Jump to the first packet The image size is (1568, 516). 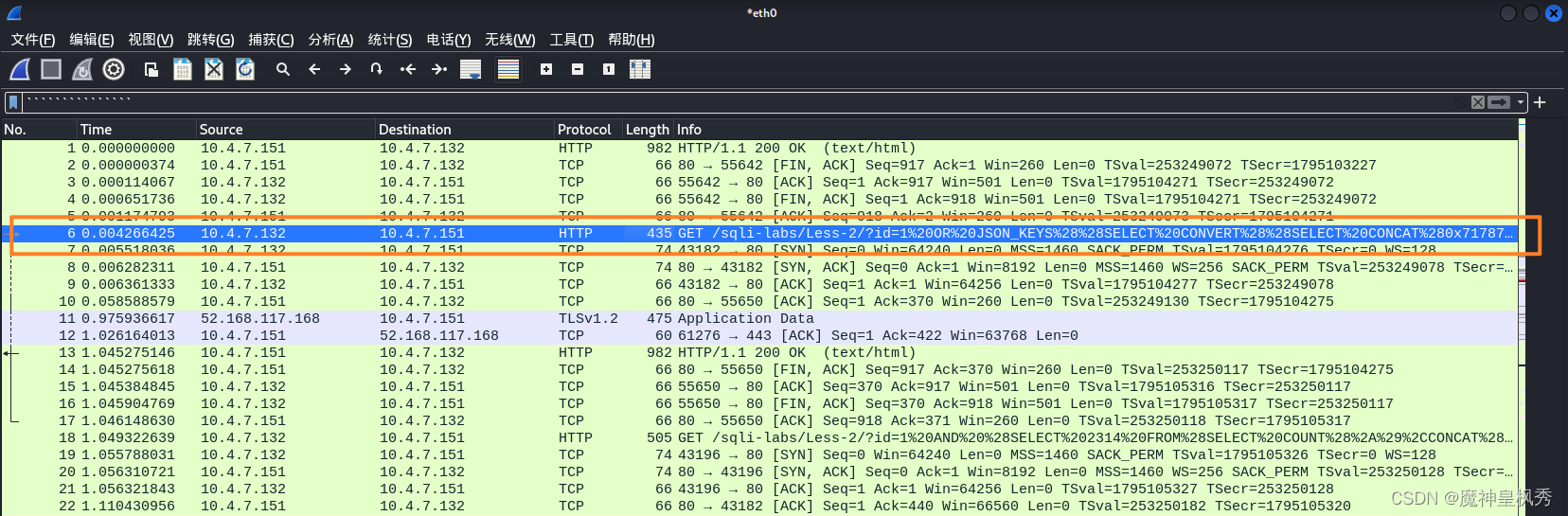click(x=408, y=69)
